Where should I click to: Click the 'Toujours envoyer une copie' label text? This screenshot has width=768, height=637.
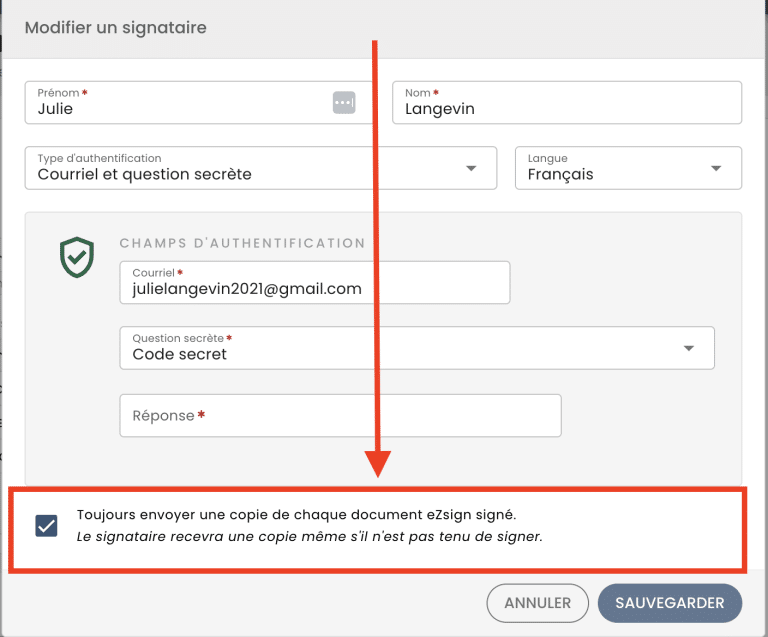tap(296, 515)
